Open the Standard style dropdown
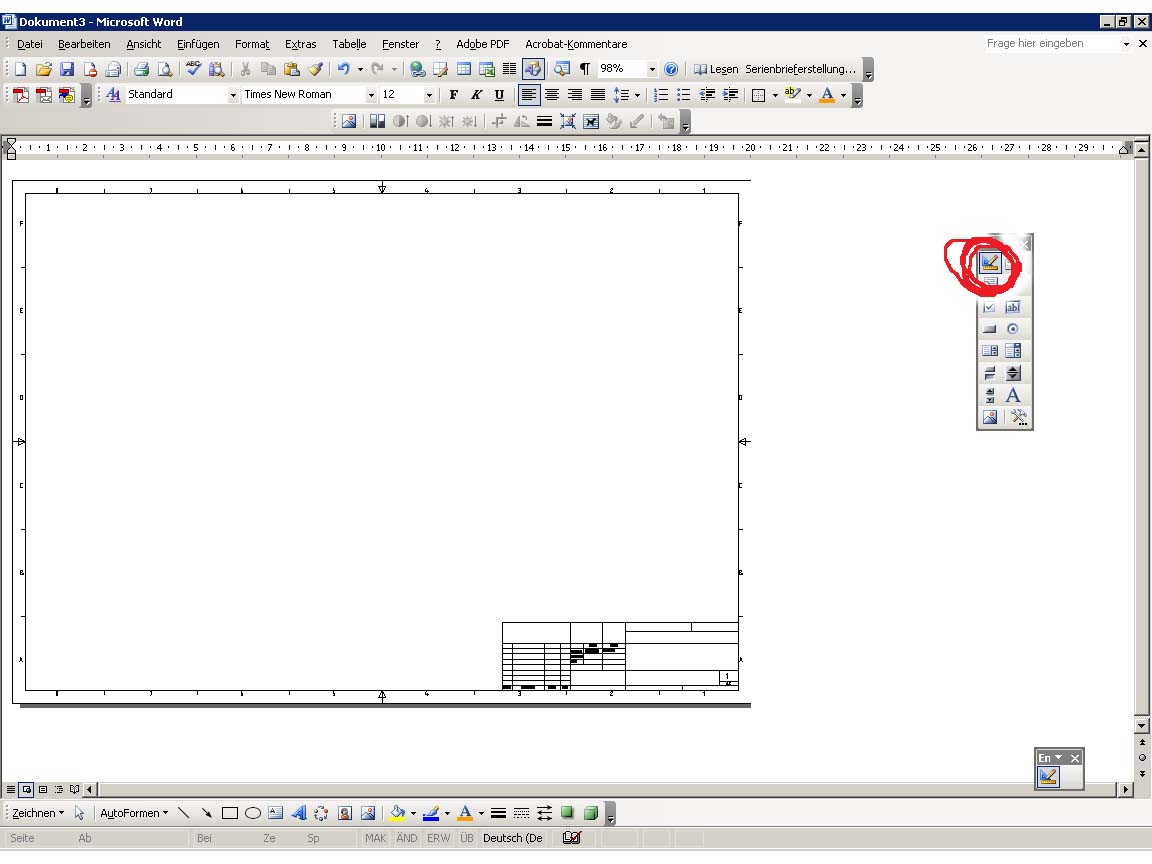Screen dimensions: 1152x864 pos(232,95)
